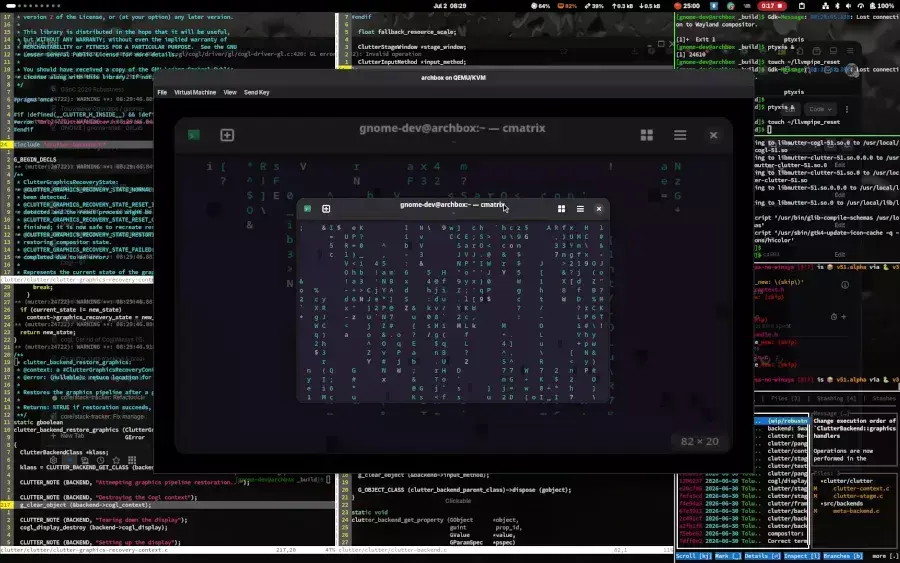Open tab overview grid in large cmatrix terminal
This screenshot has height=563, width=900.
(646, 135)
